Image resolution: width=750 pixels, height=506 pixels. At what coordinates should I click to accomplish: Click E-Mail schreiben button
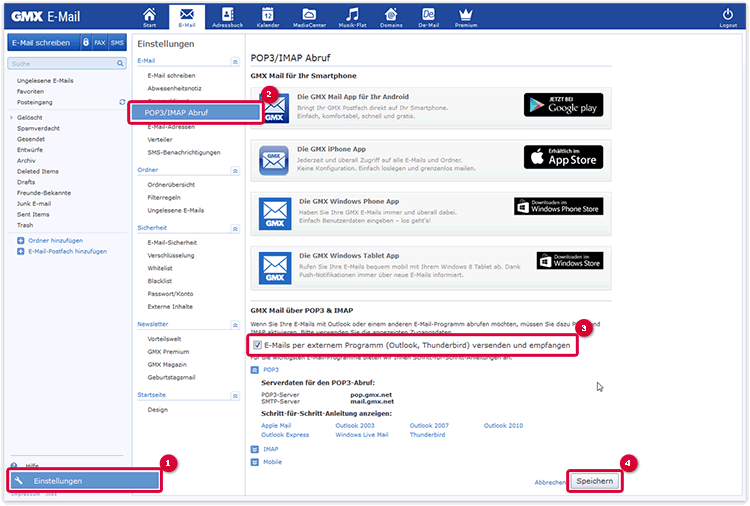41,43
